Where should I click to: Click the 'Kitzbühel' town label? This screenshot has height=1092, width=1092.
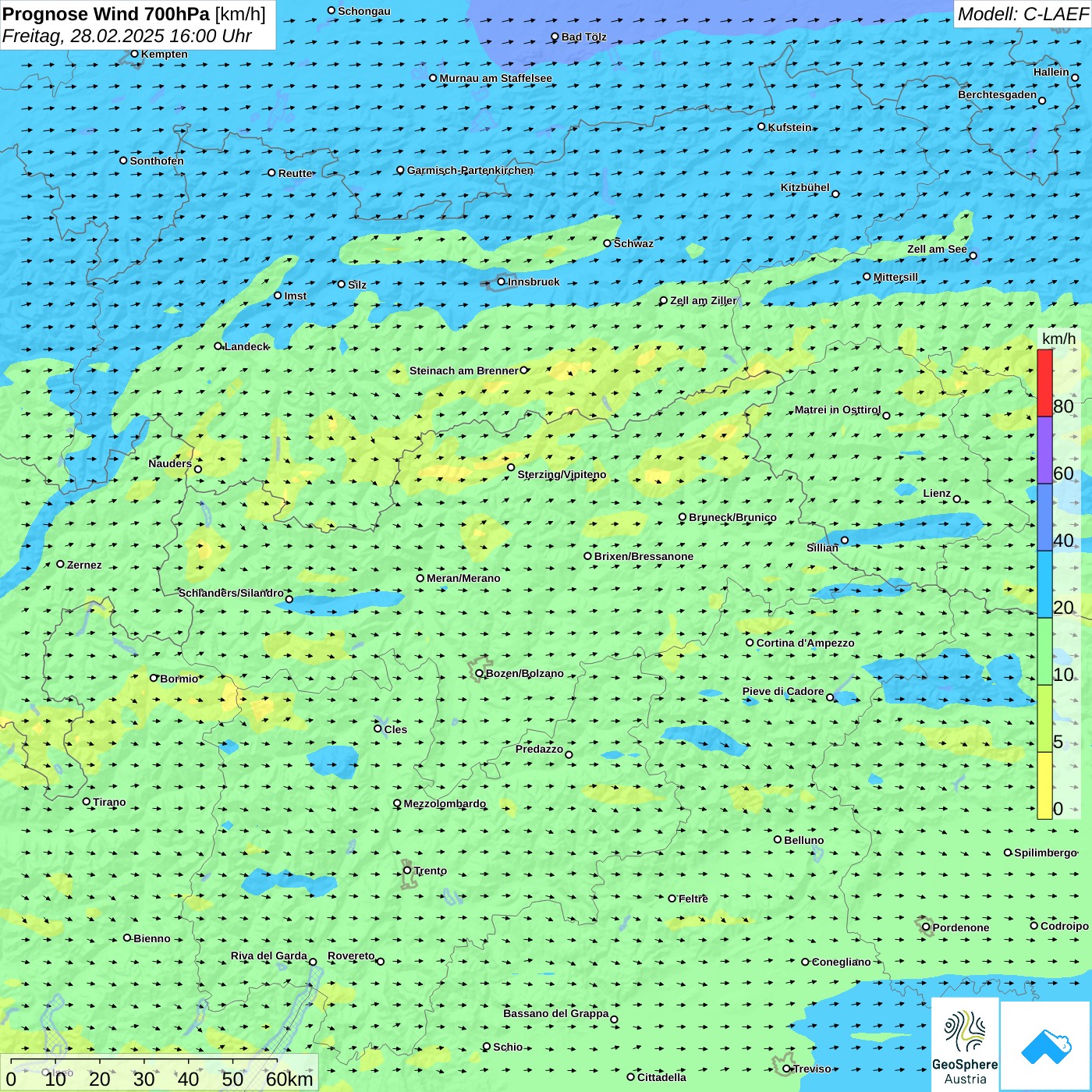pos(805,187)
